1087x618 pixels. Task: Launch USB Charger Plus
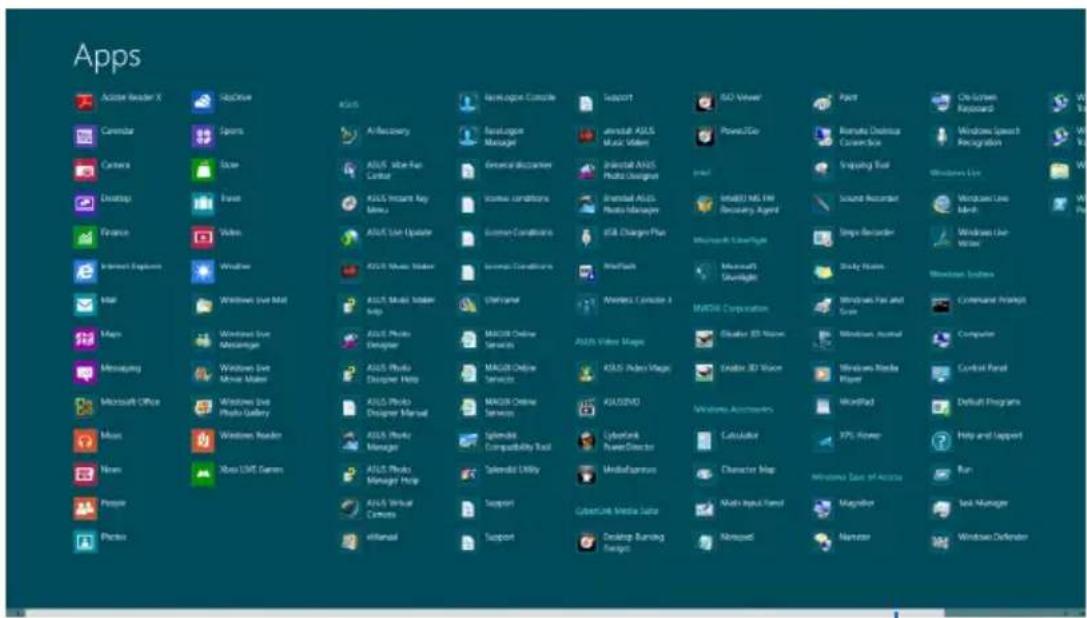click(621, 237)
